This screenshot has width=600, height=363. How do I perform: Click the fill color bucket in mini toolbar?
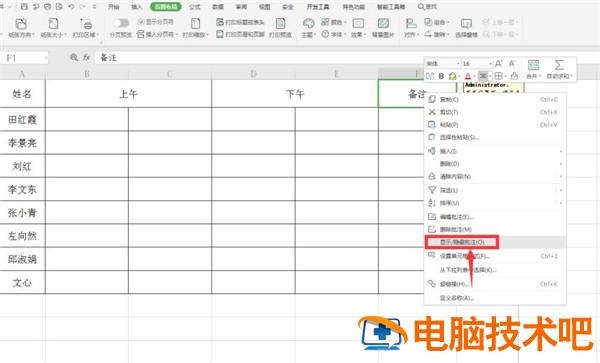[x=453, y=76]
